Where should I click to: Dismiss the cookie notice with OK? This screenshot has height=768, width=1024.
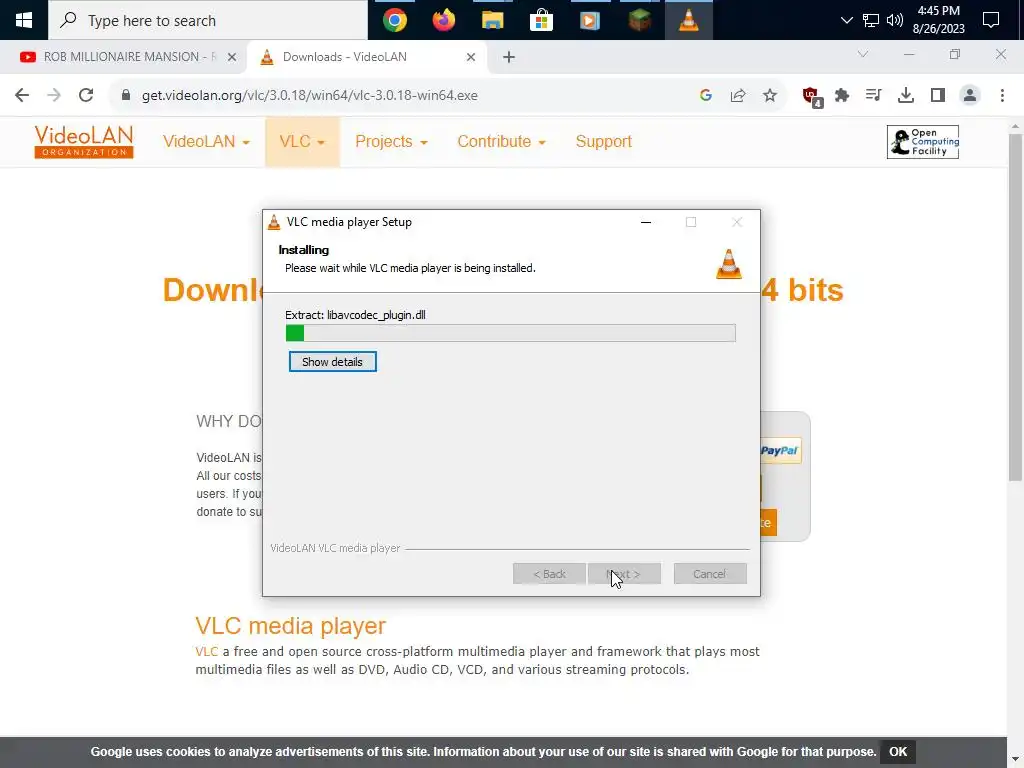(898, 752)
